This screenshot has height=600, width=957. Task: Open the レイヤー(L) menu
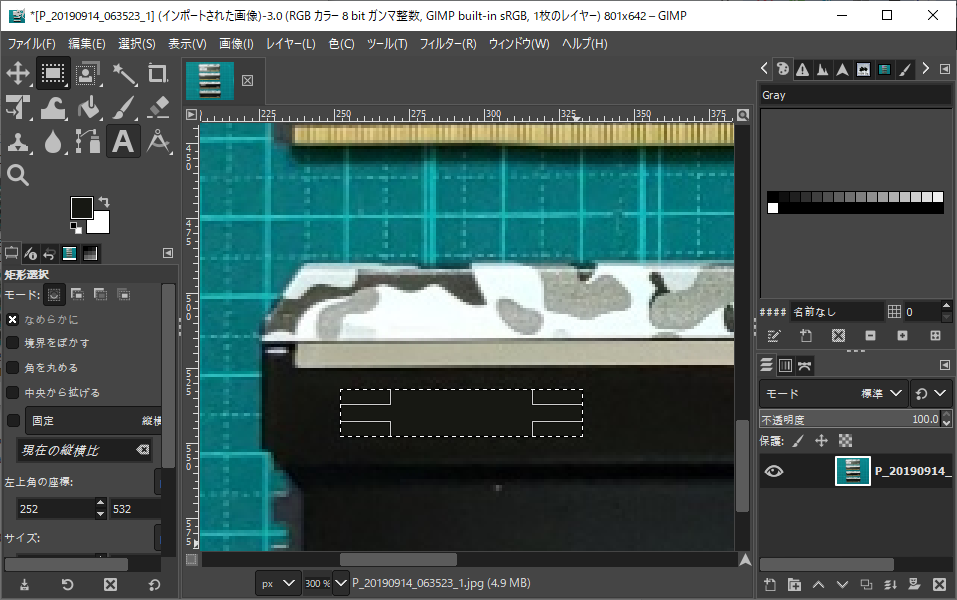pyautogui.click(x=291, y=44)
